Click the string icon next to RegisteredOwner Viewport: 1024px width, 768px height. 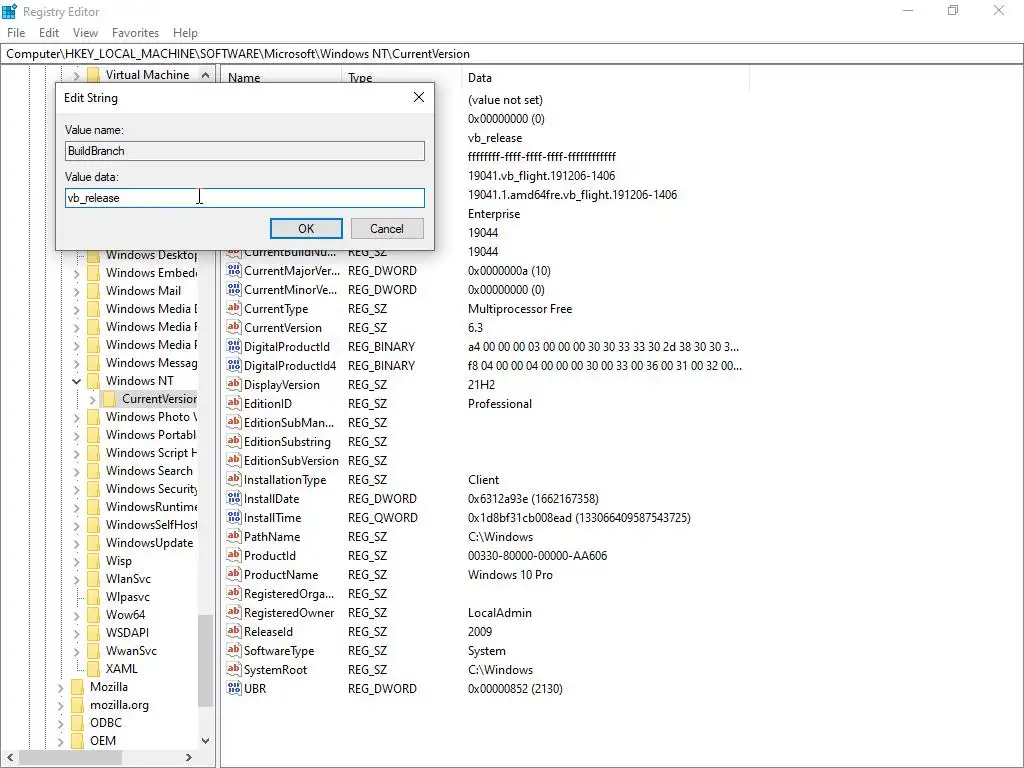click(234, 613)
